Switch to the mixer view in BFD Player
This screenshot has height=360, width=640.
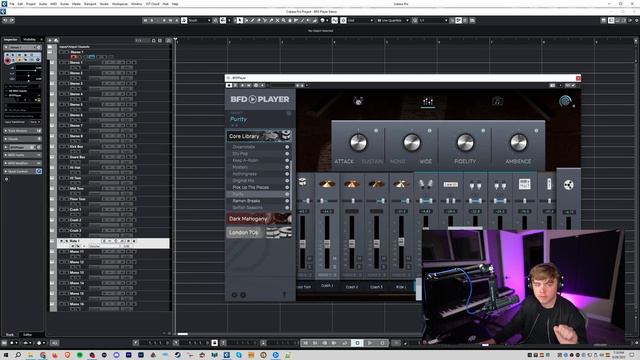pos(427,101)
